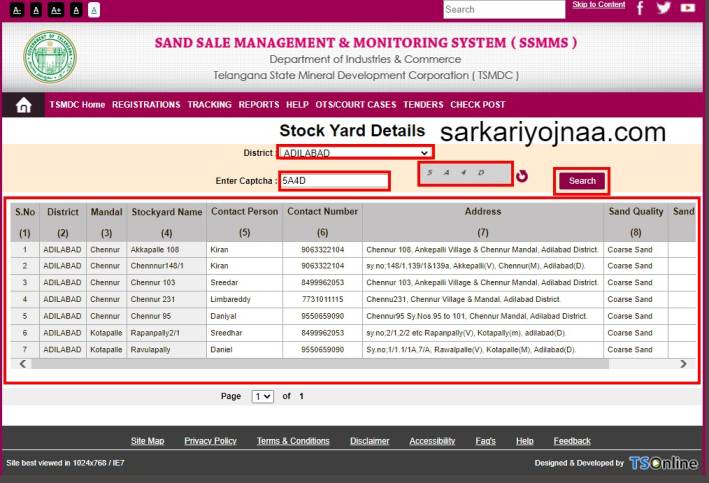Open the Privacy Policy link
Viewport: 709px width, 483px height.
[210, 441]
